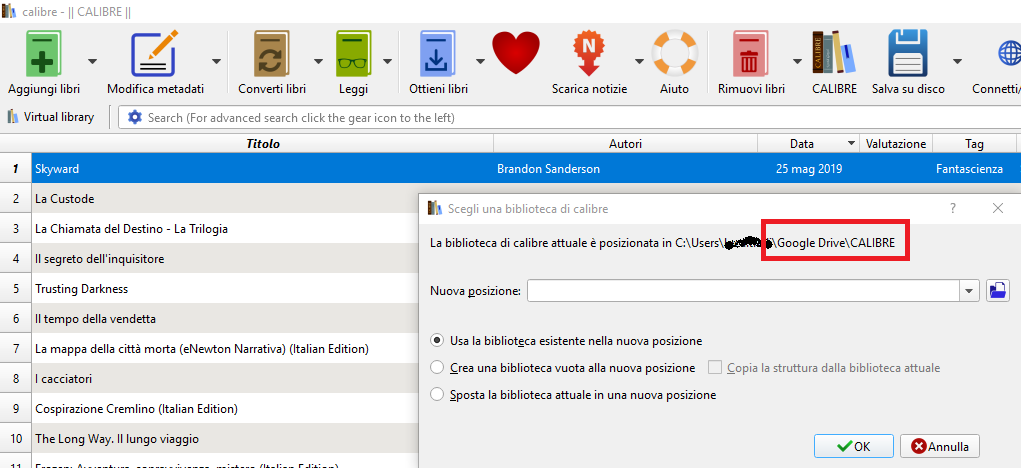Click the help question mark in dialog
The width and height of the screenshot is (1021, 468).
click(953, 208)
